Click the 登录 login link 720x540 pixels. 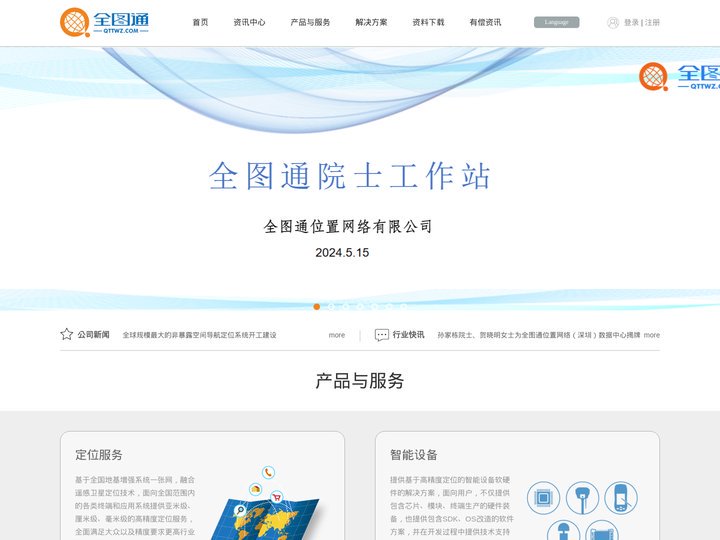(631, 22)
